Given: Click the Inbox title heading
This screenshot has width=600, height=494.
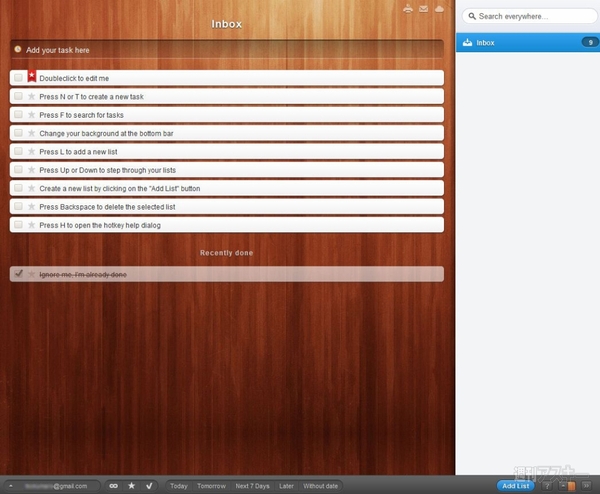Looking at the screenshot, I should click(227, 24).
